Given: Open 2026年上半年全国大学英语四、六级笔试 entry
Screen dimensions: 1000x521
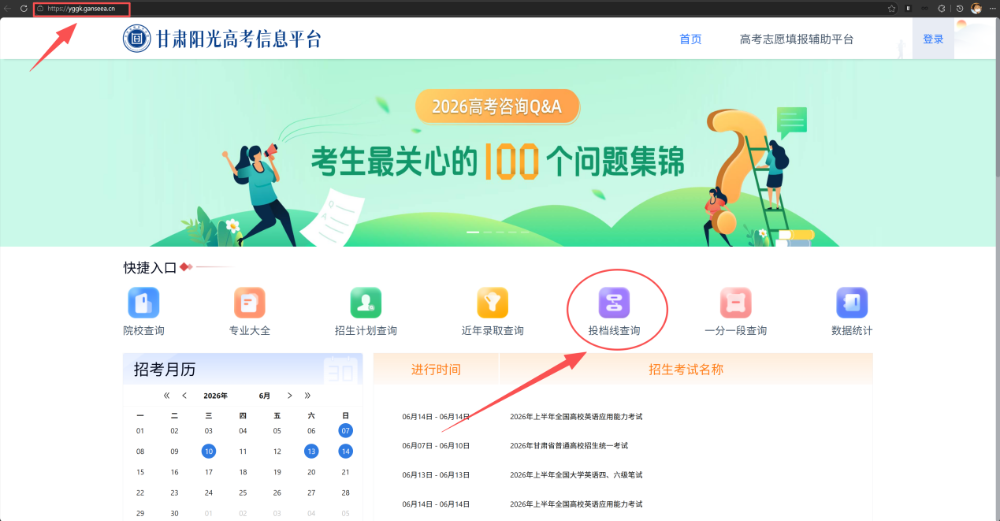Looking at the screenshot, I should tap(576, 474).
